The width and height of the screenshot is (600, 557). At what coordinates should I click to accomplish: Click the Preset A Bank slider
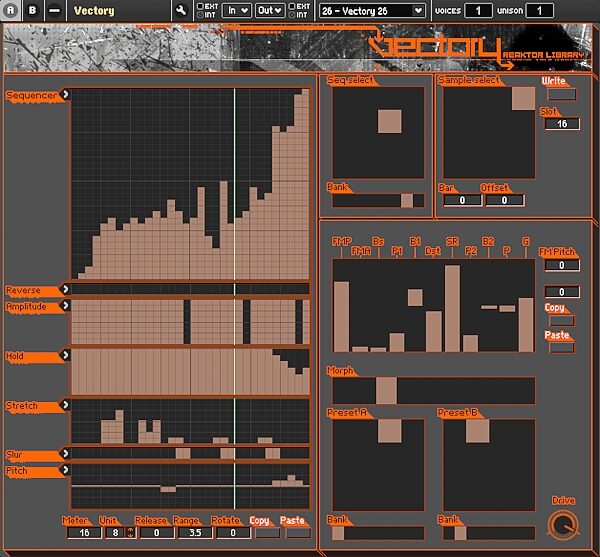pyautogui.click(x=378, y=533)
